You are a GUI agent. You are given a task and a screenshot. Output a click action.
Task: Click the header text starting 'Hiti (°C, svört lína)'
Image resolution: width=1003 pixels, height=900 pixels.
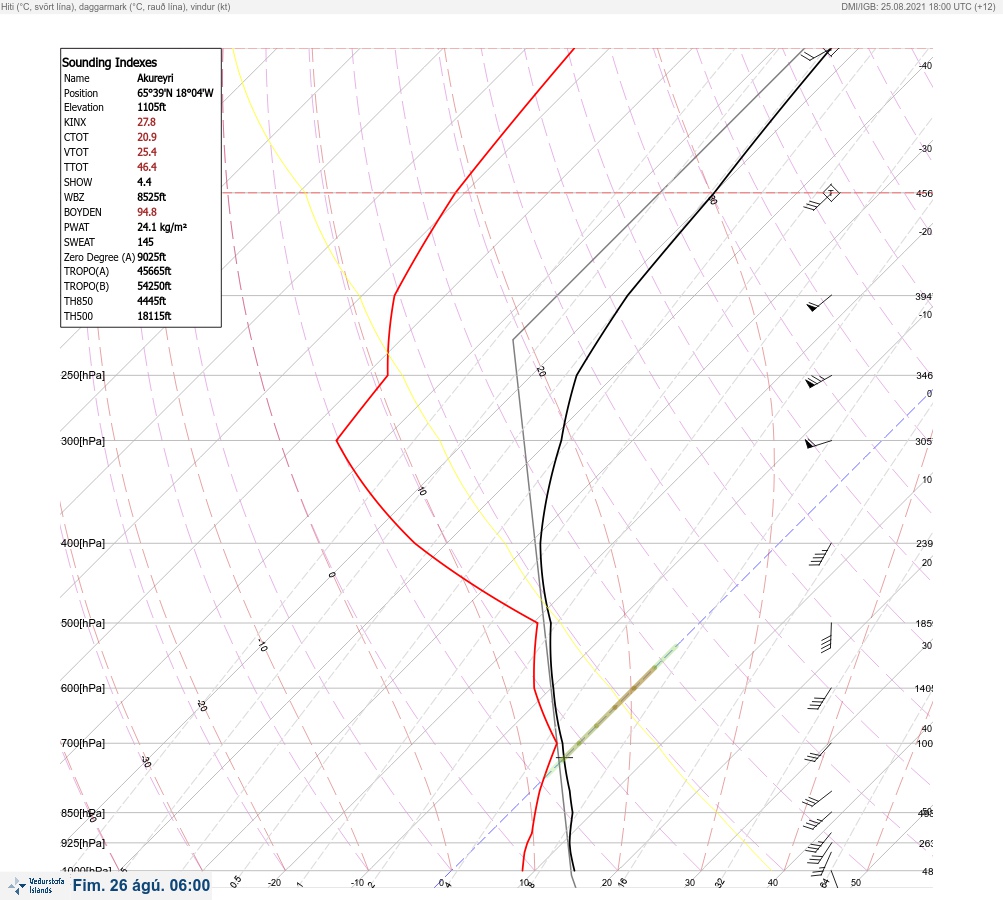[116, 7]
